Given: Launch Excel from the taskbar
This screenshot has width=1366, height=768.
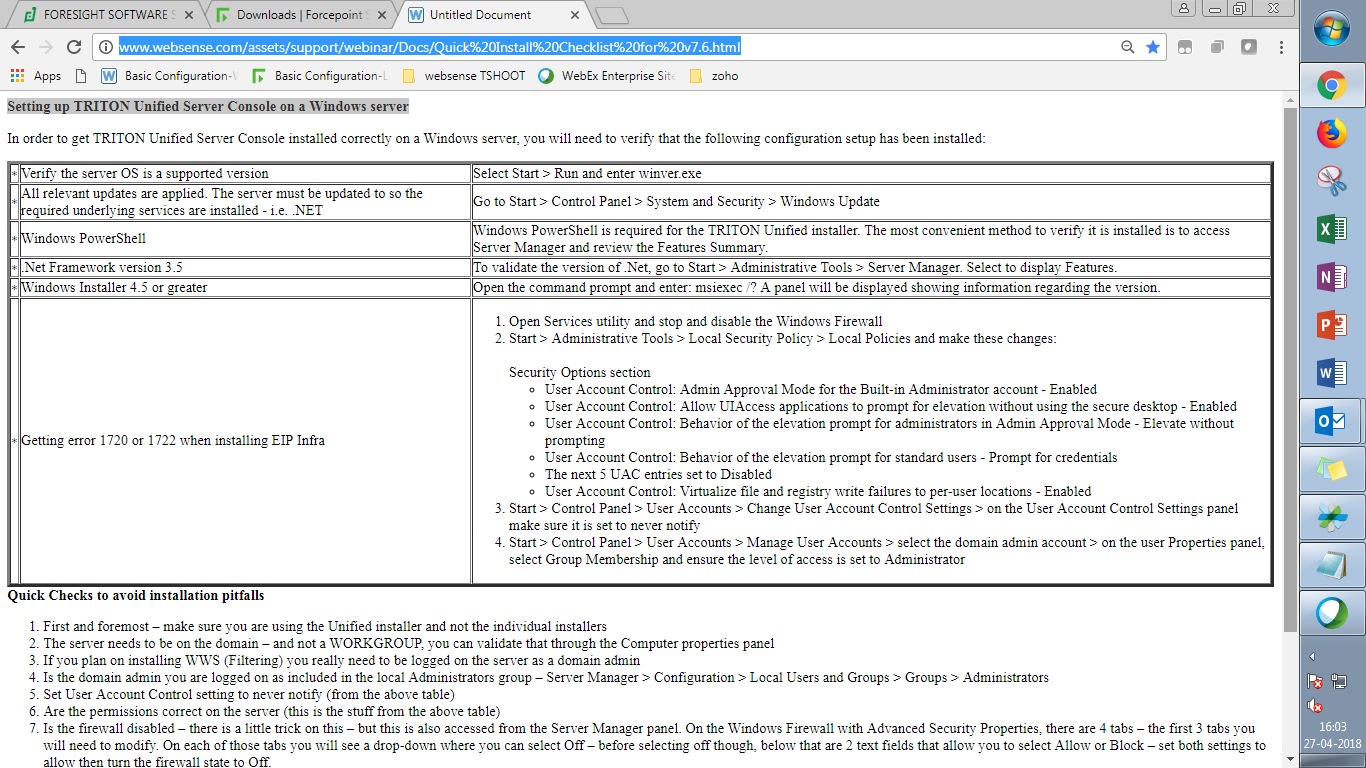Looking at the screenshot, I should pos(1332,230).
